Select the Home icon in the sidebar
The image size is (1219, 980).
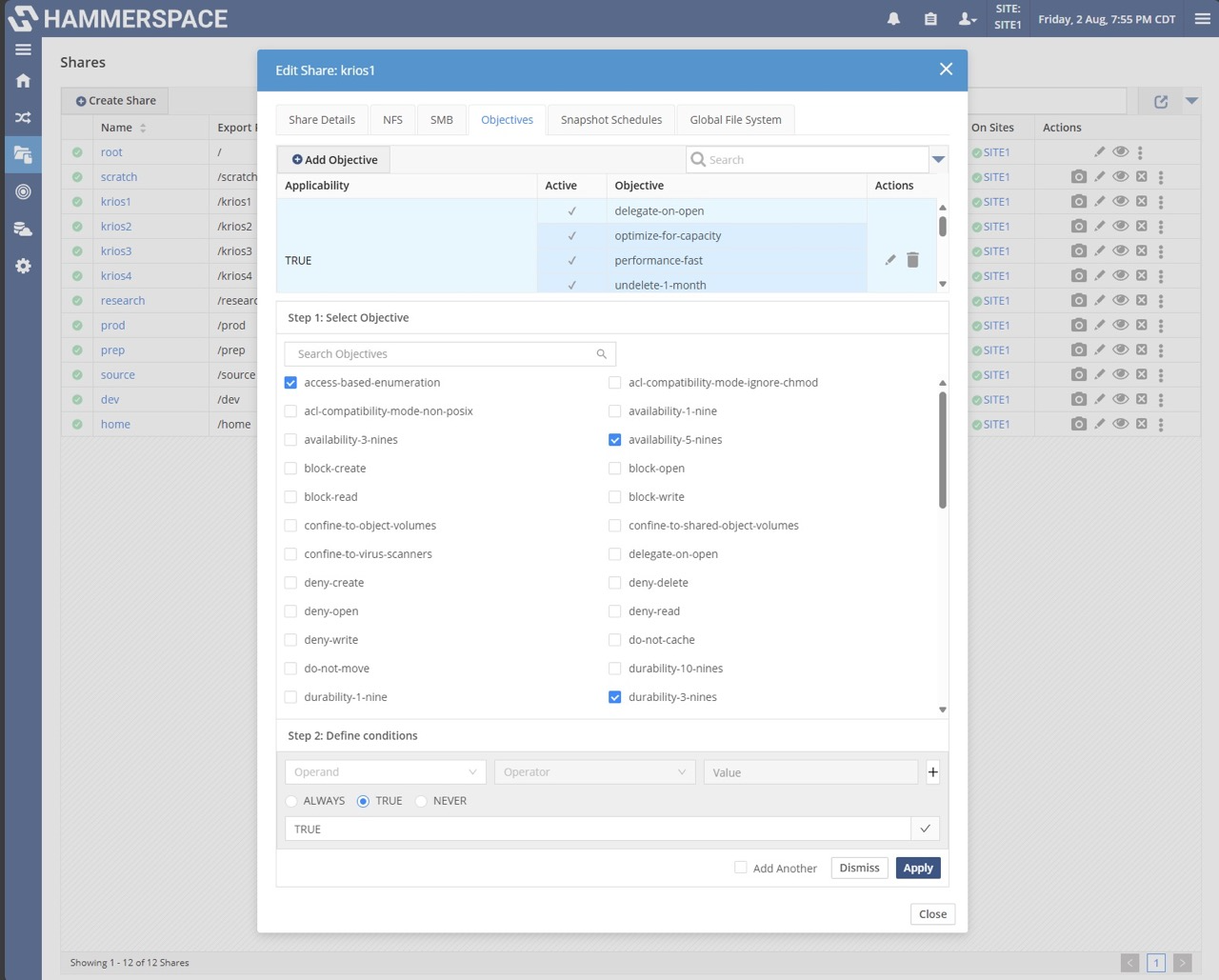[23, 80]
